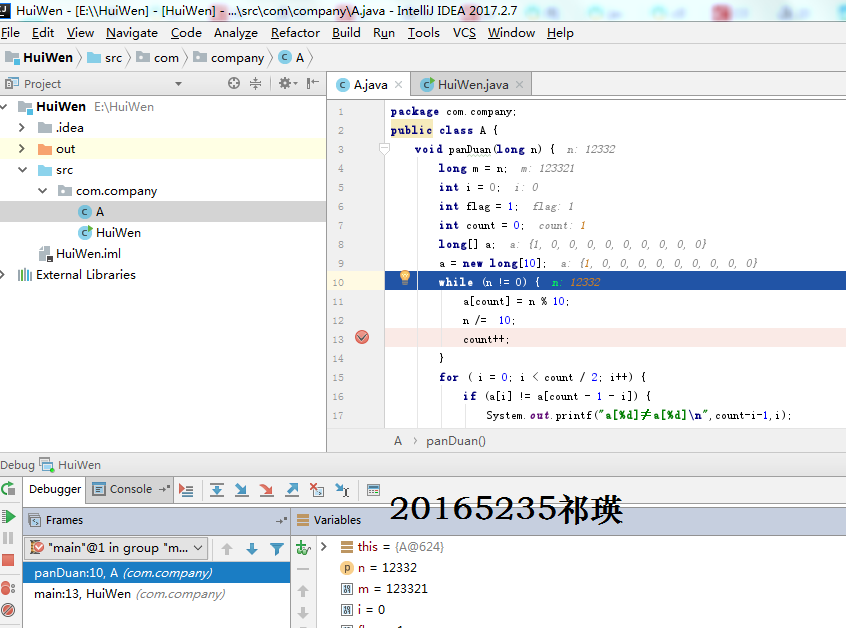The height and width of the screenshot is (628, 846).
Task: Collapse the panDuan method fold marker
Action: (x=384, y=147)
